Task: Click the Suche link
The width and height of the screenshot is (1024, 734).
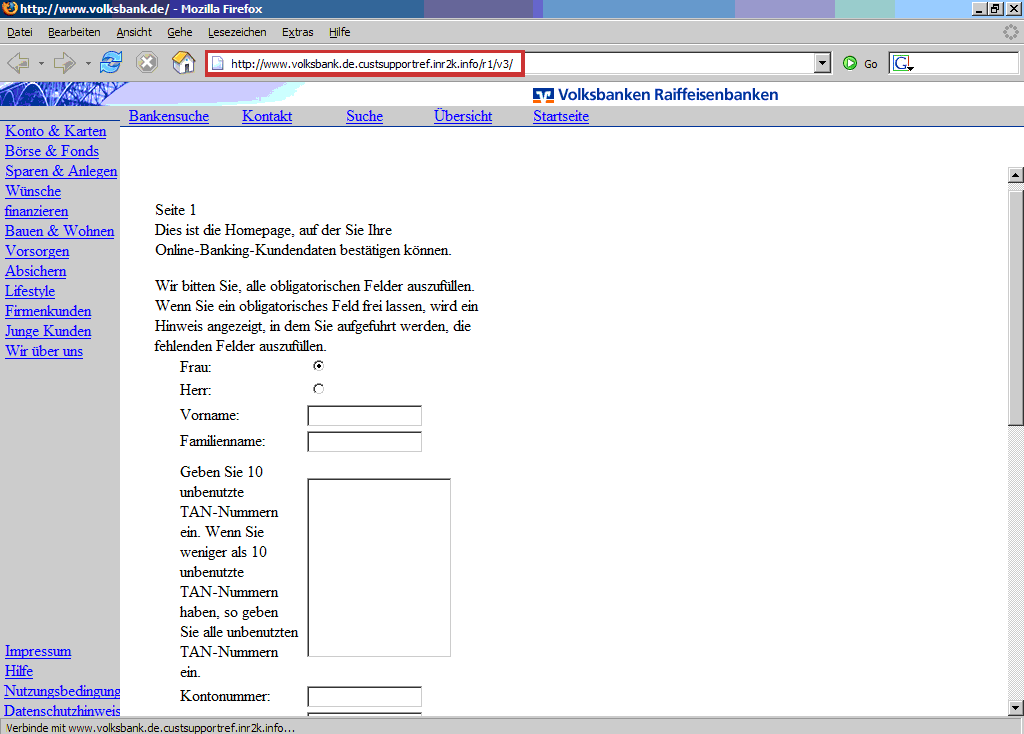Action: tap(364, 116)
